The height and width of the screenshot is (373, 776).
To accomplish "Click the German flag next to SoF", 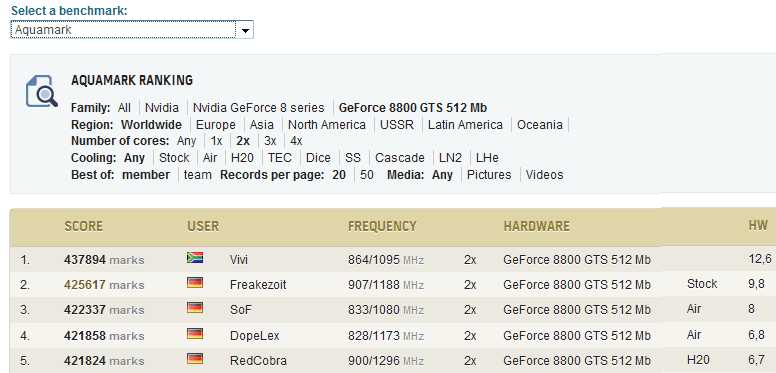I will click(x=195, y=308).
